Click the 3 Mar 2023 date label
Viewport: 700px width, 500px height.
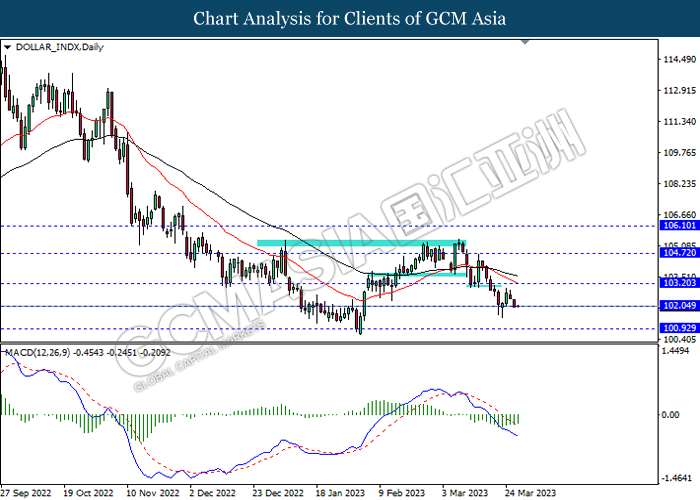point(465,493)
